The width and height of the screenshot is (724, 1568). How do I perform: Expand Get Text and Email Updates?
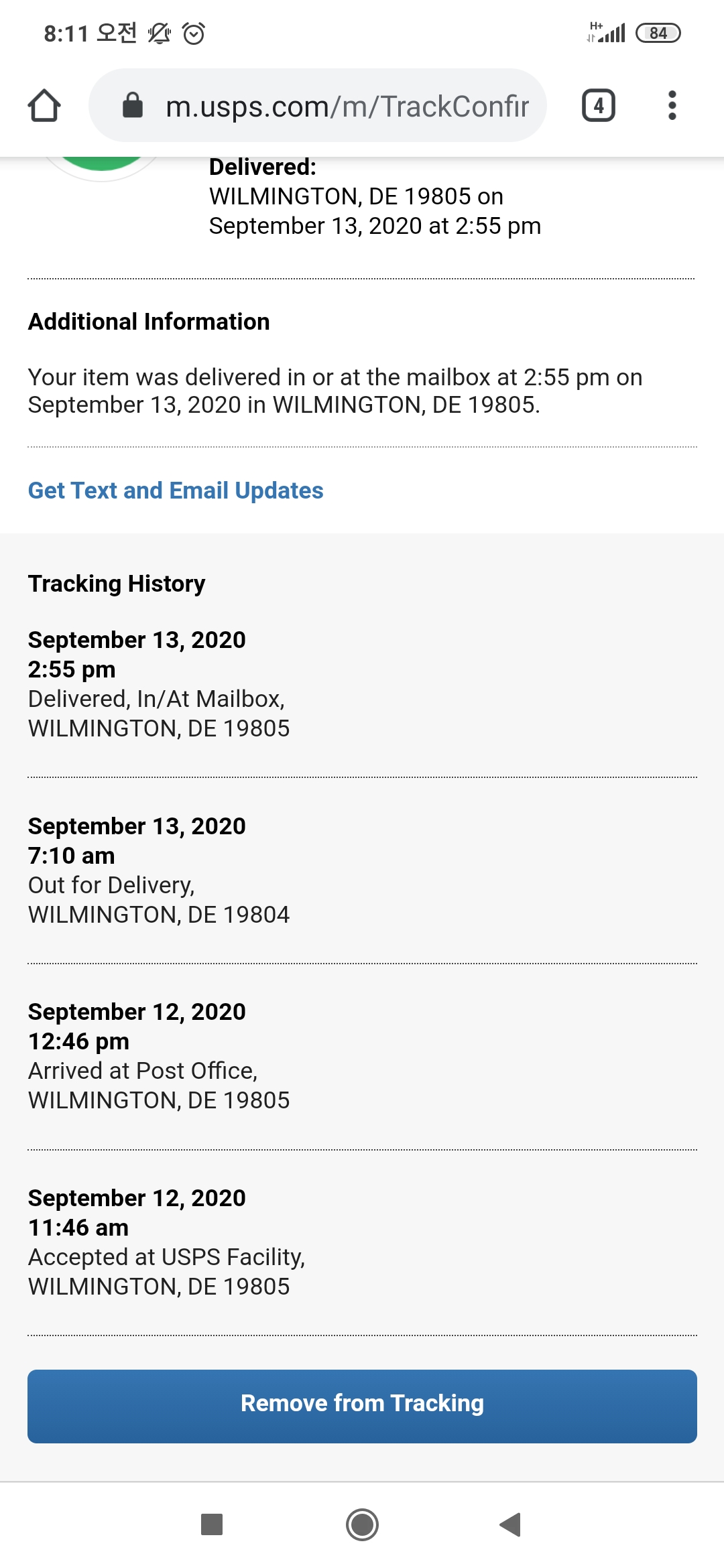click(x=176, y=491)
